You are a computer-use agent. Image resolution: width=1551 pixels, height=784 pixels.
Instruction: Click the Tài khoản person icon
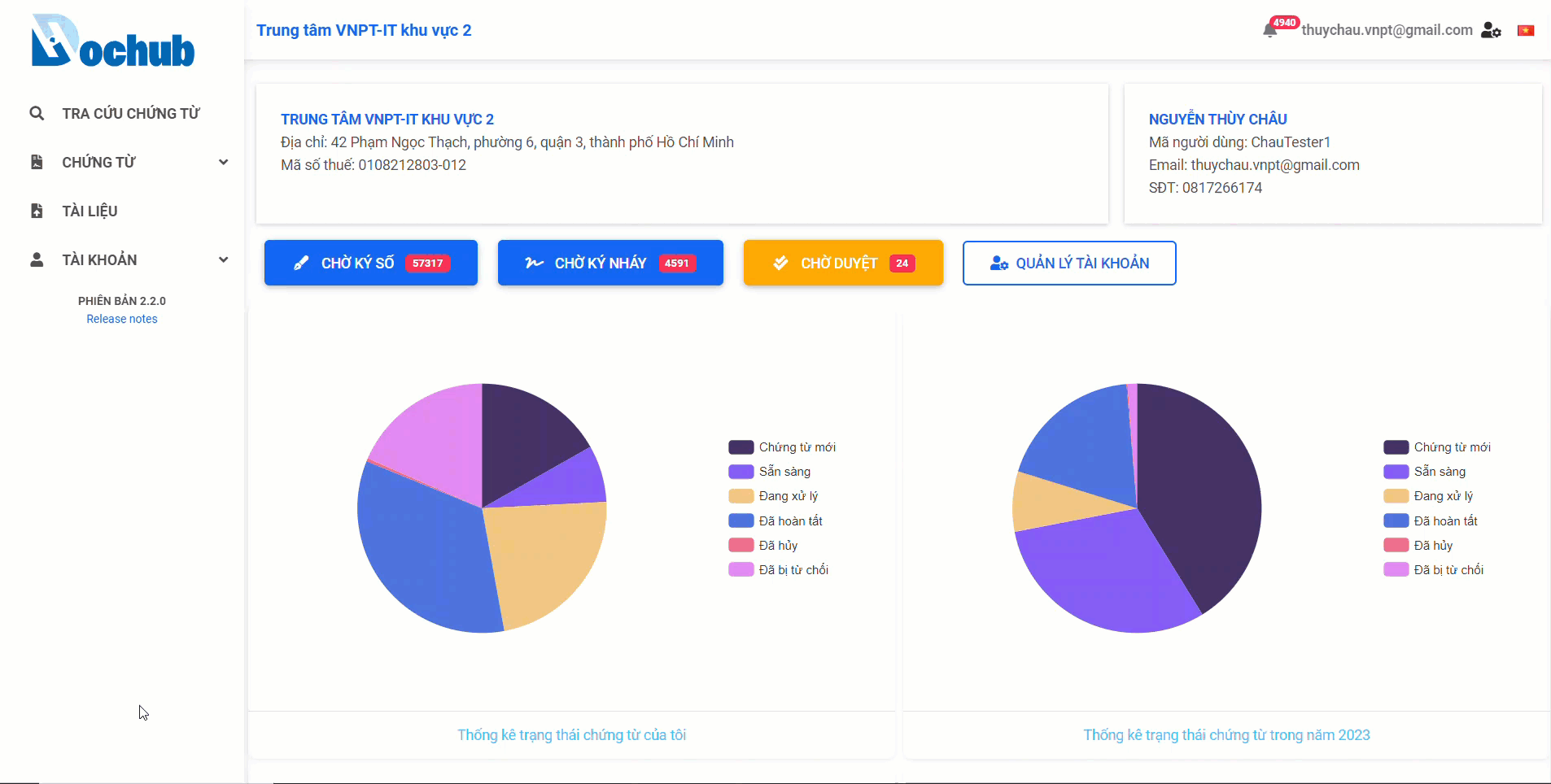(37, 259)
